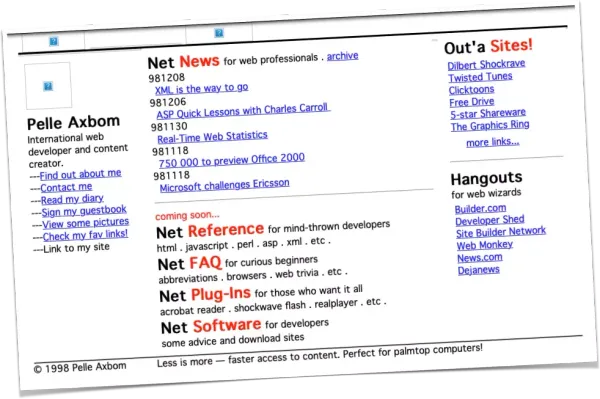Open the Site Builder Network link
This screenshot has width=600, height=399.
pos(501,232)
